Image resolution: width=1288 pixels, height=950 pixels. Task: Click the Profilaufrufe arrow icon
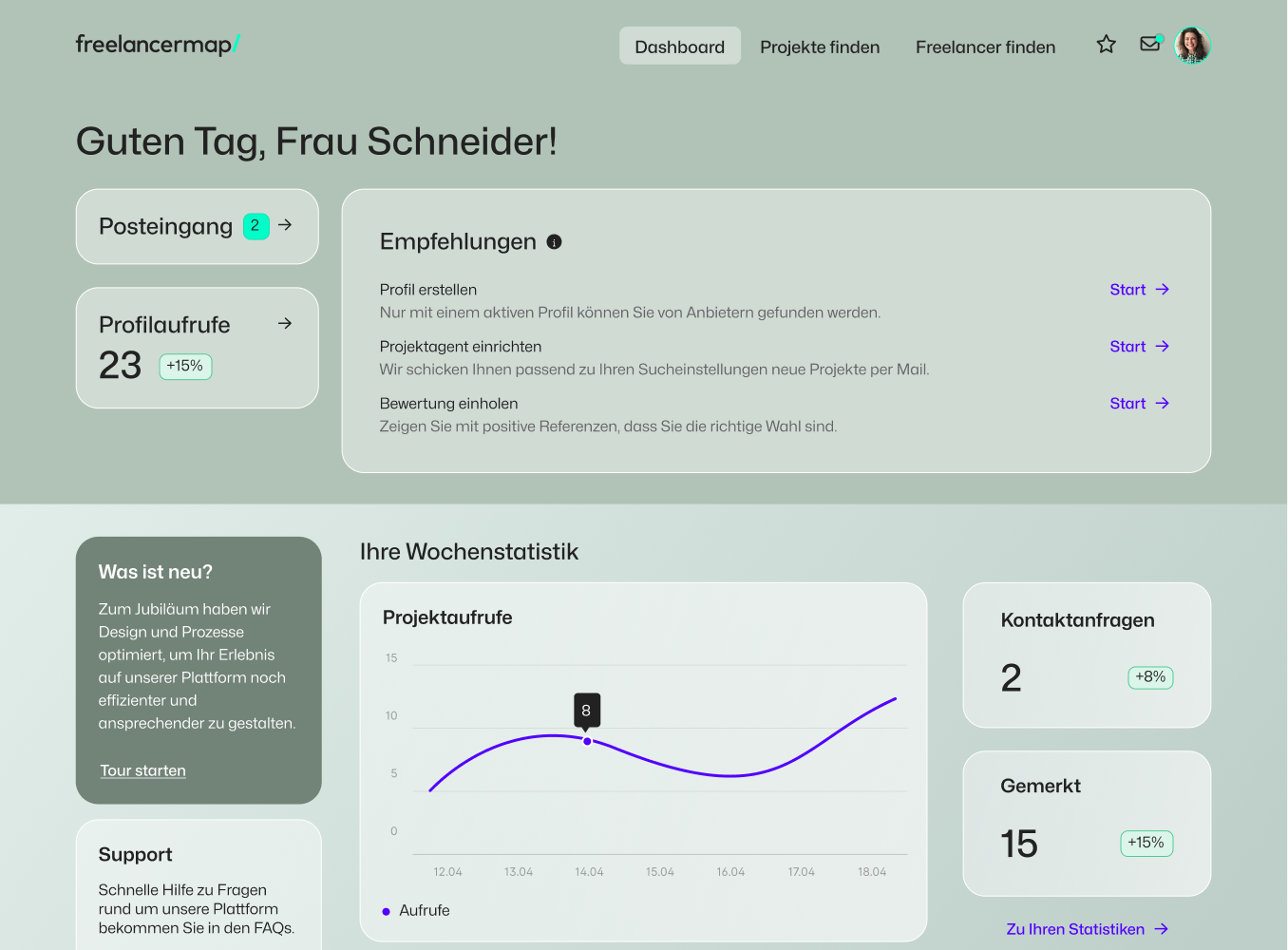click(285, 324)
